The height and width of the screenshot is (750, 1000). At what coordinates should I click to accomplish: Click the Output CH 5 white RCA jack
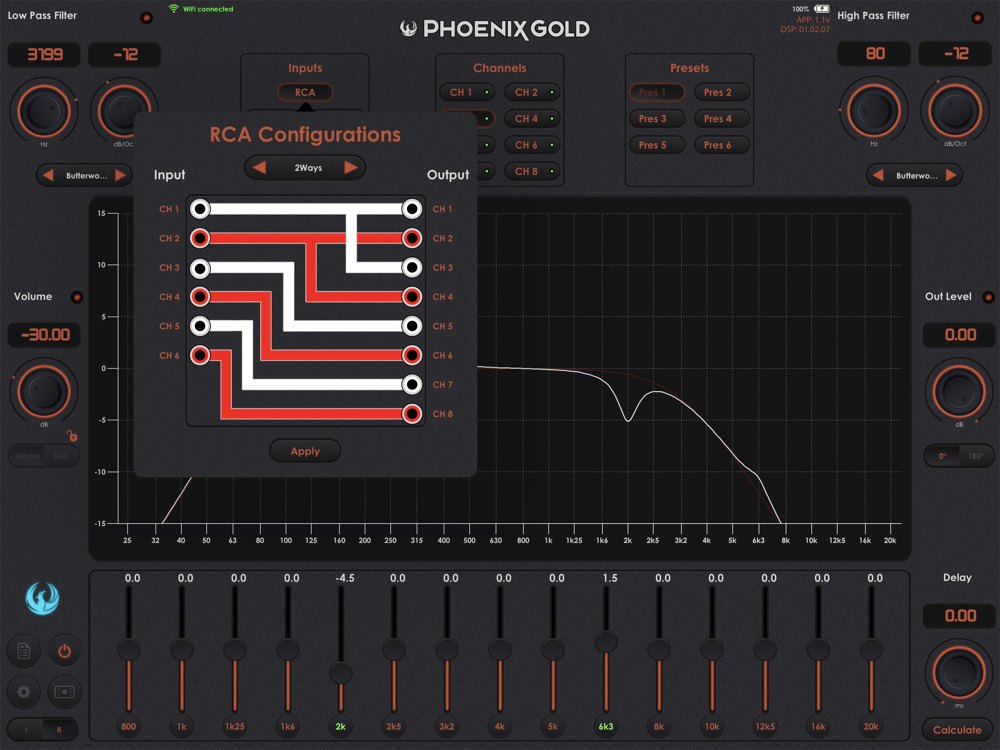click(412, 326)
